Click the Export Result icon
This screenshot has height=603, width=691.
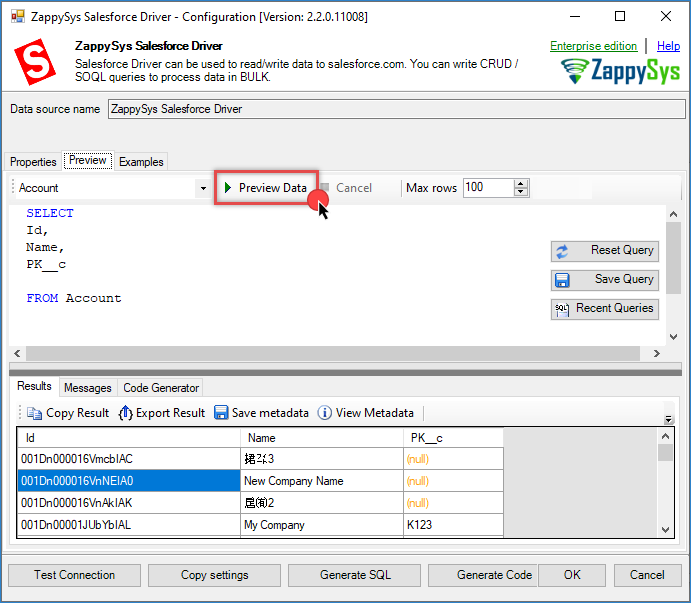point(126,413)
